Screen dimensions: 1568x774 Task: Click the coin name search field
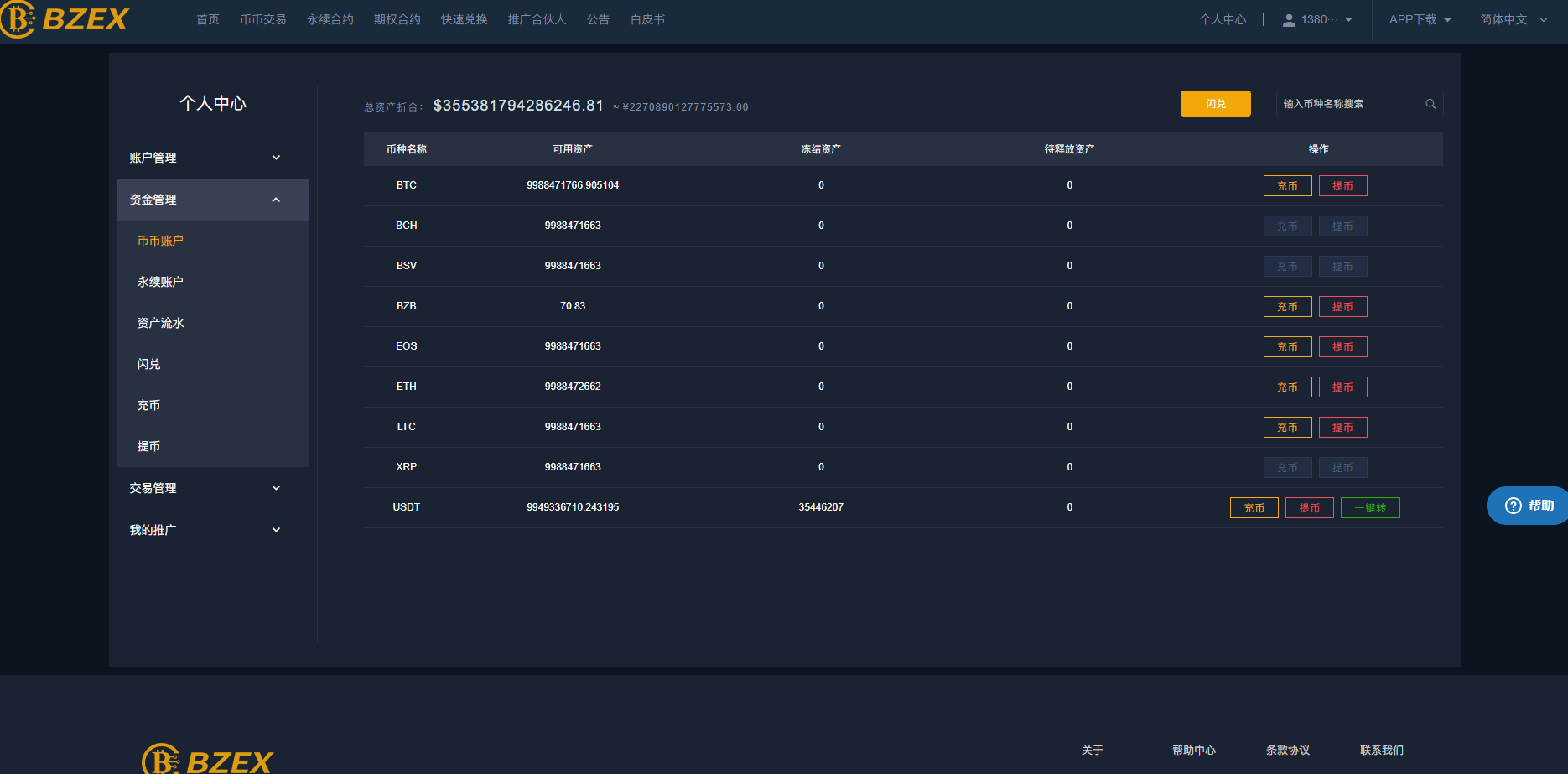(1348, 104)
